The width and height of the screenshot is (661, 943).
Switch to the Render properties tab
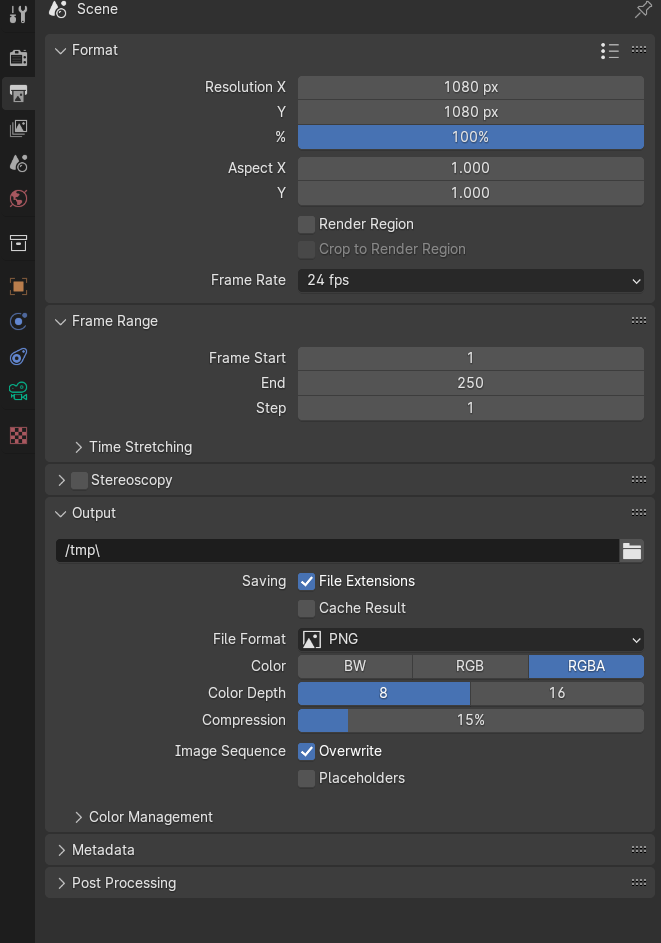click(x=18, y=57)
